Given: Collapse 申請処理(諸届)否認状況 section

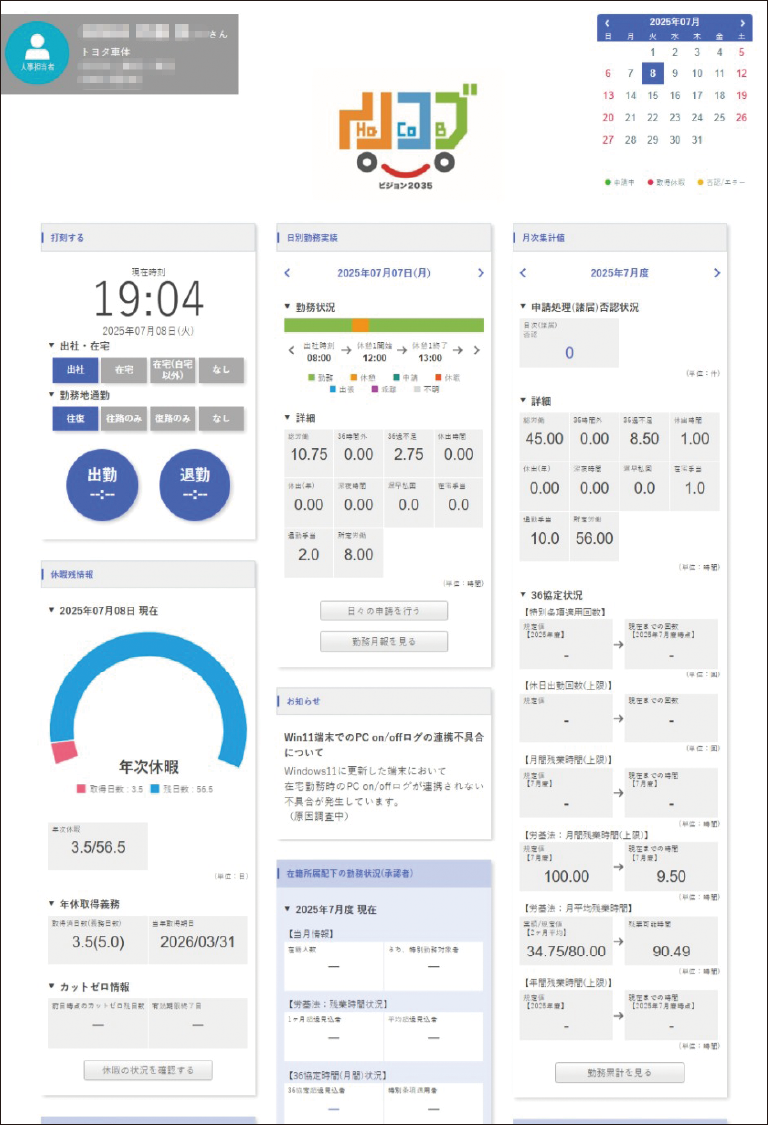Looking at the screenshot, I should 523,307.
